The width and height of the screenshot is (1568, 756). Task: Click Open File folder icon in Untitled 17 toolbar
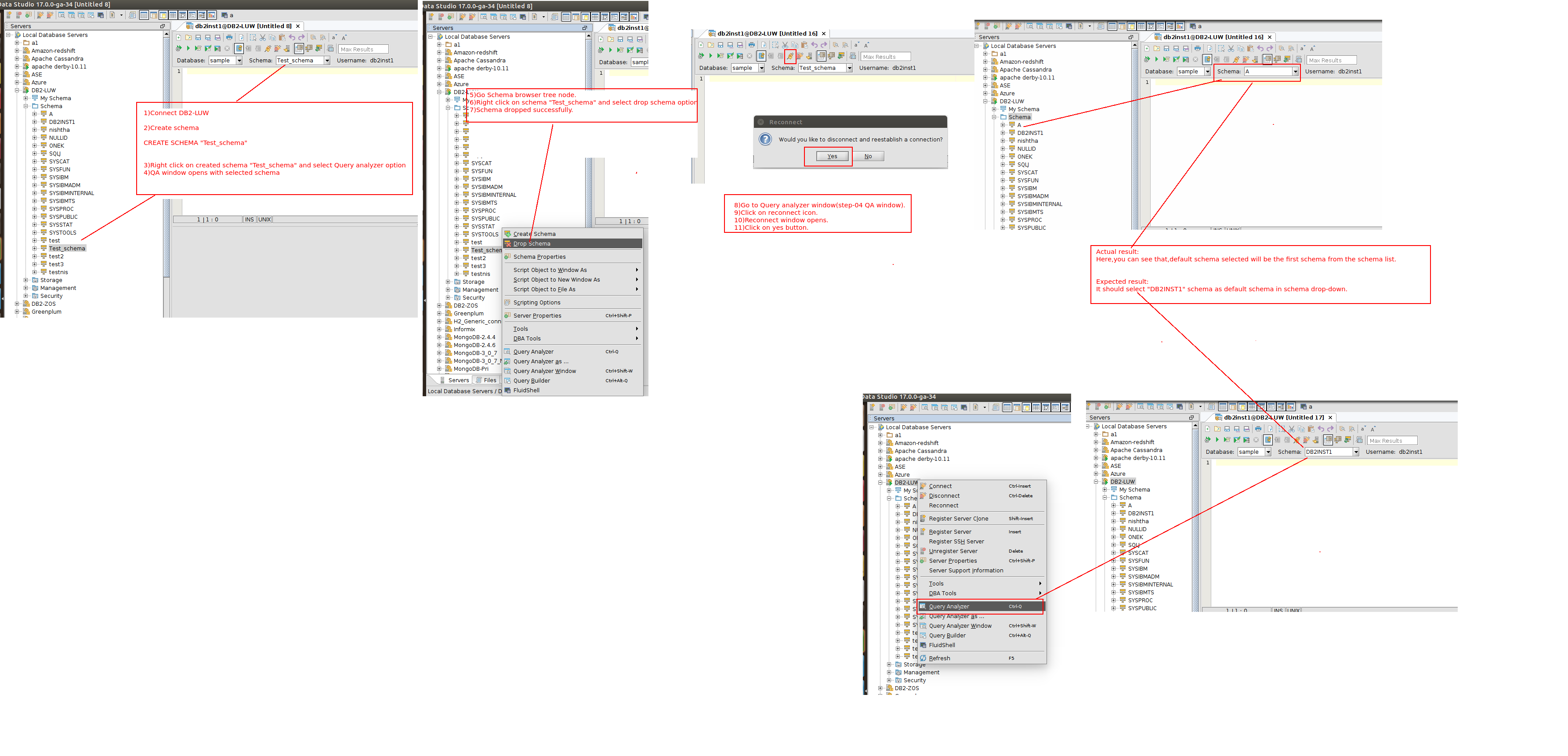pyautogui.click(x=1217, y=429)
